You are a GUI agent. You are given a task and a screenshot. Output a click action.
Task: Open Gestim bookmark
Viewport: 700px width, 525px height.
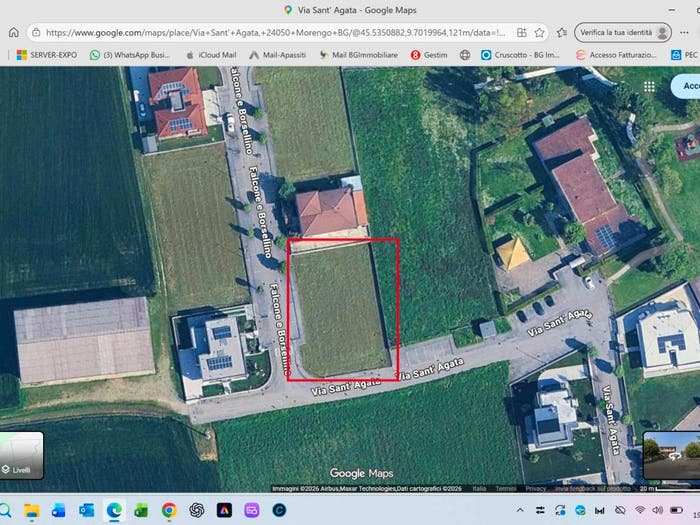[429, 55]
